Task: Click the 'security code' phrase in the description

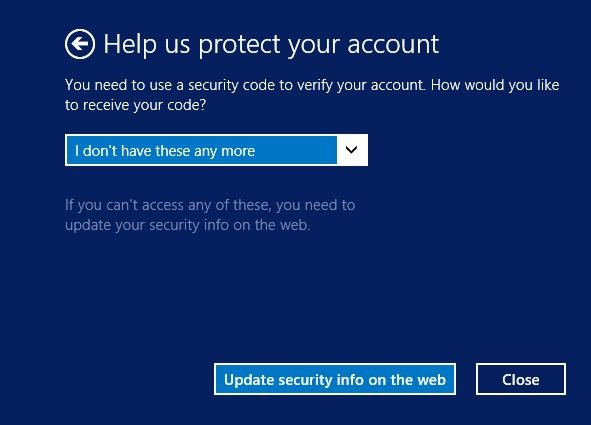Action: click(232, 86)
